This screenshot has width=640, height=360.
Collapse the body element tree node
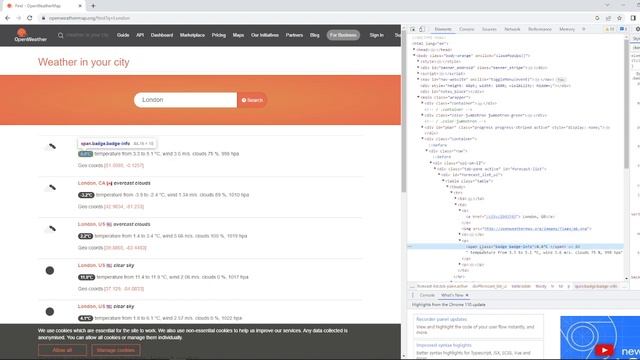(414, 56)
